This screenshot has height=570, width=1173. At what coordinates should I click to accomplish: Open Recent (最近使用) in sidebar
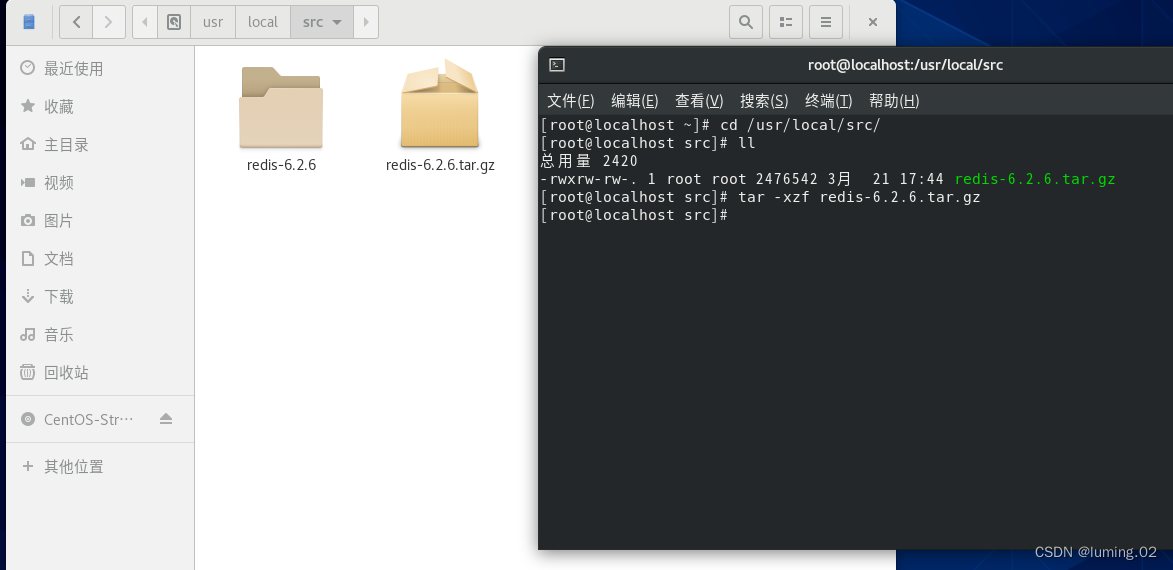pos(99,68)
